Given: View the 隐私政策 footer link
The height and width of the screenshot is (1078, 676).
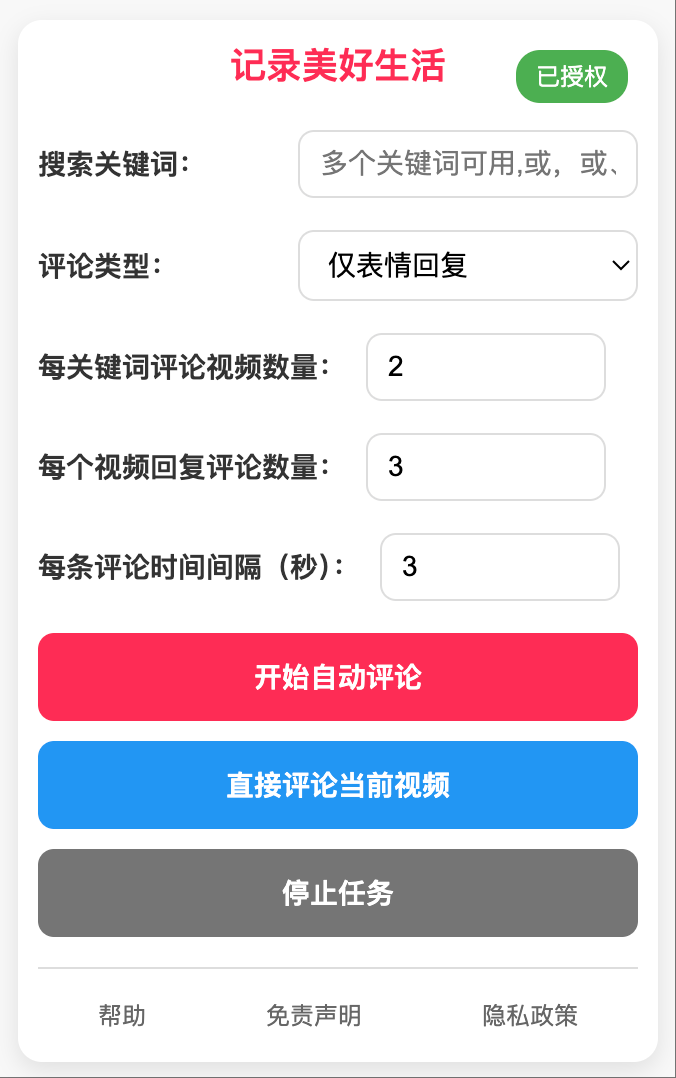Looking at the screenshot, I should pos(530,1016).
